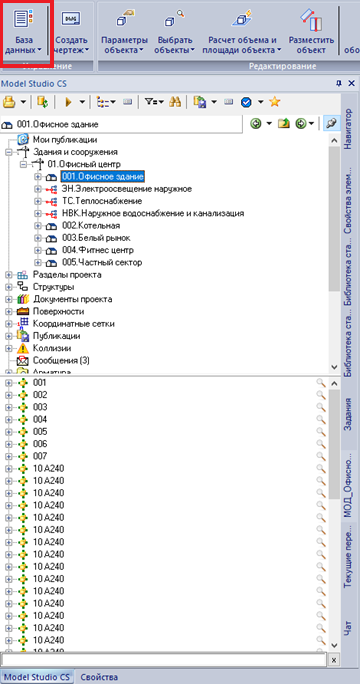
Task: Open dropdown arrow next to printer icon
Action: (x=23, y=102)
